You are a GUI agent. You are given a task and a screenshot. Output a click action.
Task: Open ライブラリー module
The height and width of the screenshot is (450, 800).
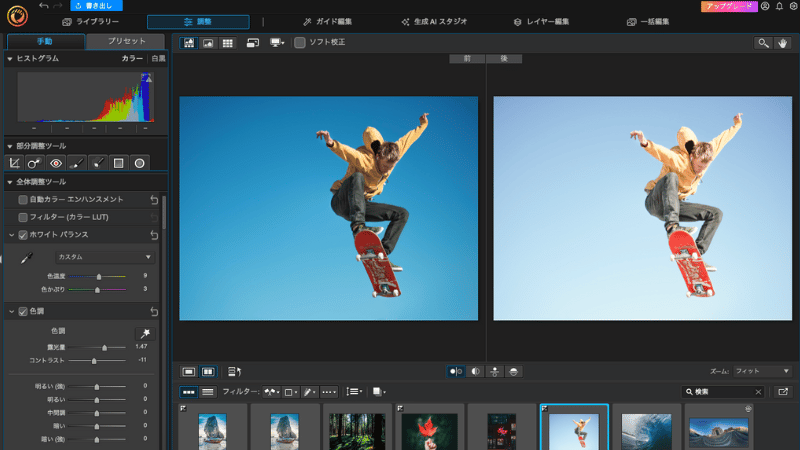[90, 22]
